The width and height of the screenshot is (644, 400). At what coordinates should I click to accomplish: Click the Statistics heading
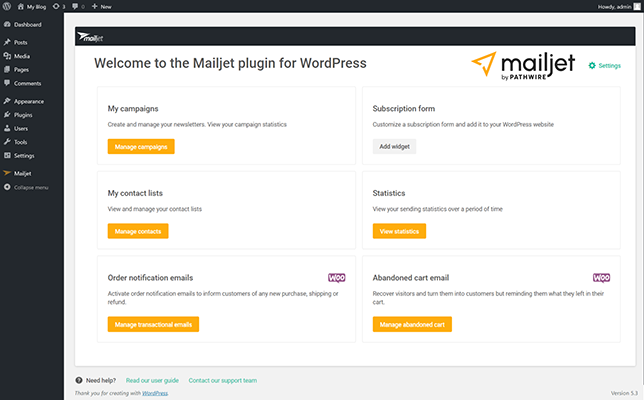tap(389, 193)
